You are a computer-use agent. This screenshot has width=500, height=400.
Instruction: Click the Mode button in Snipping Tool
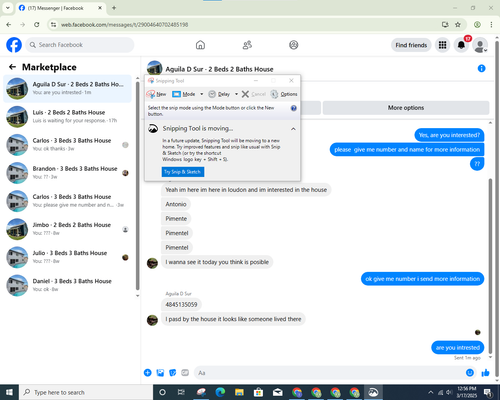pos(184,94)
